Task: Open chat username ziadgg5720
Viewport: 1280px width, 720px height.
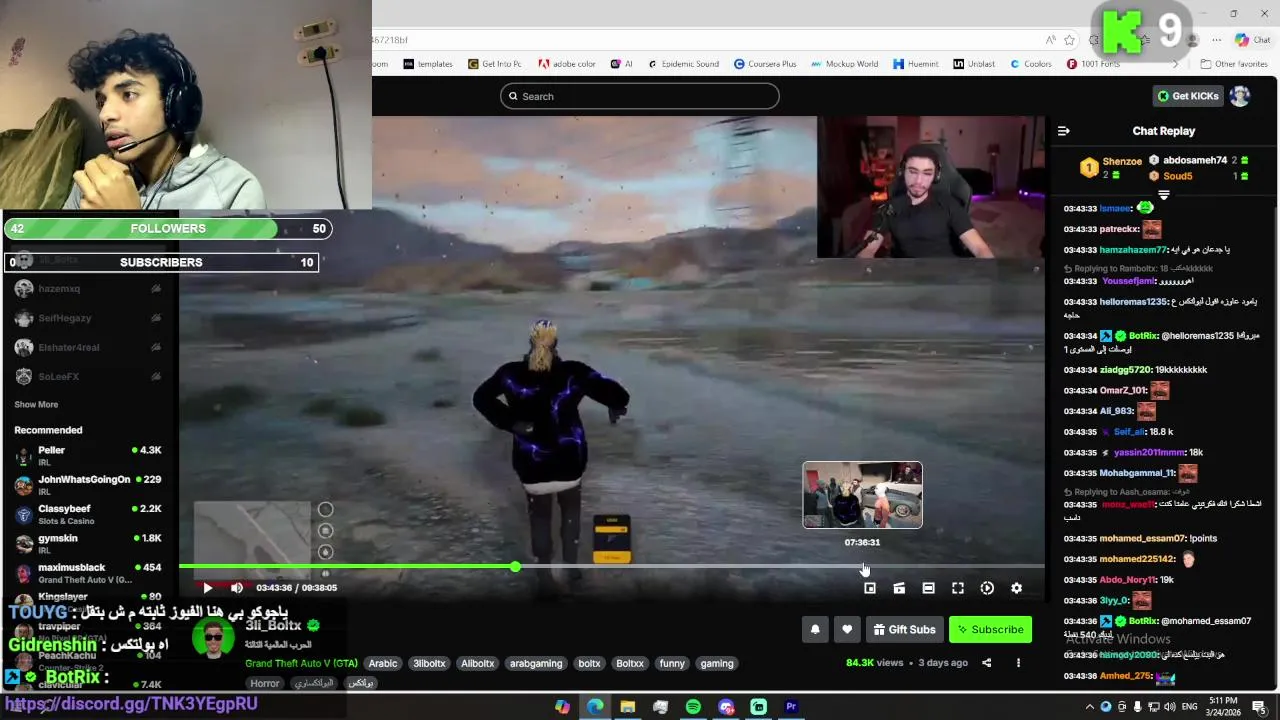Action: [x=1126, y=370]
